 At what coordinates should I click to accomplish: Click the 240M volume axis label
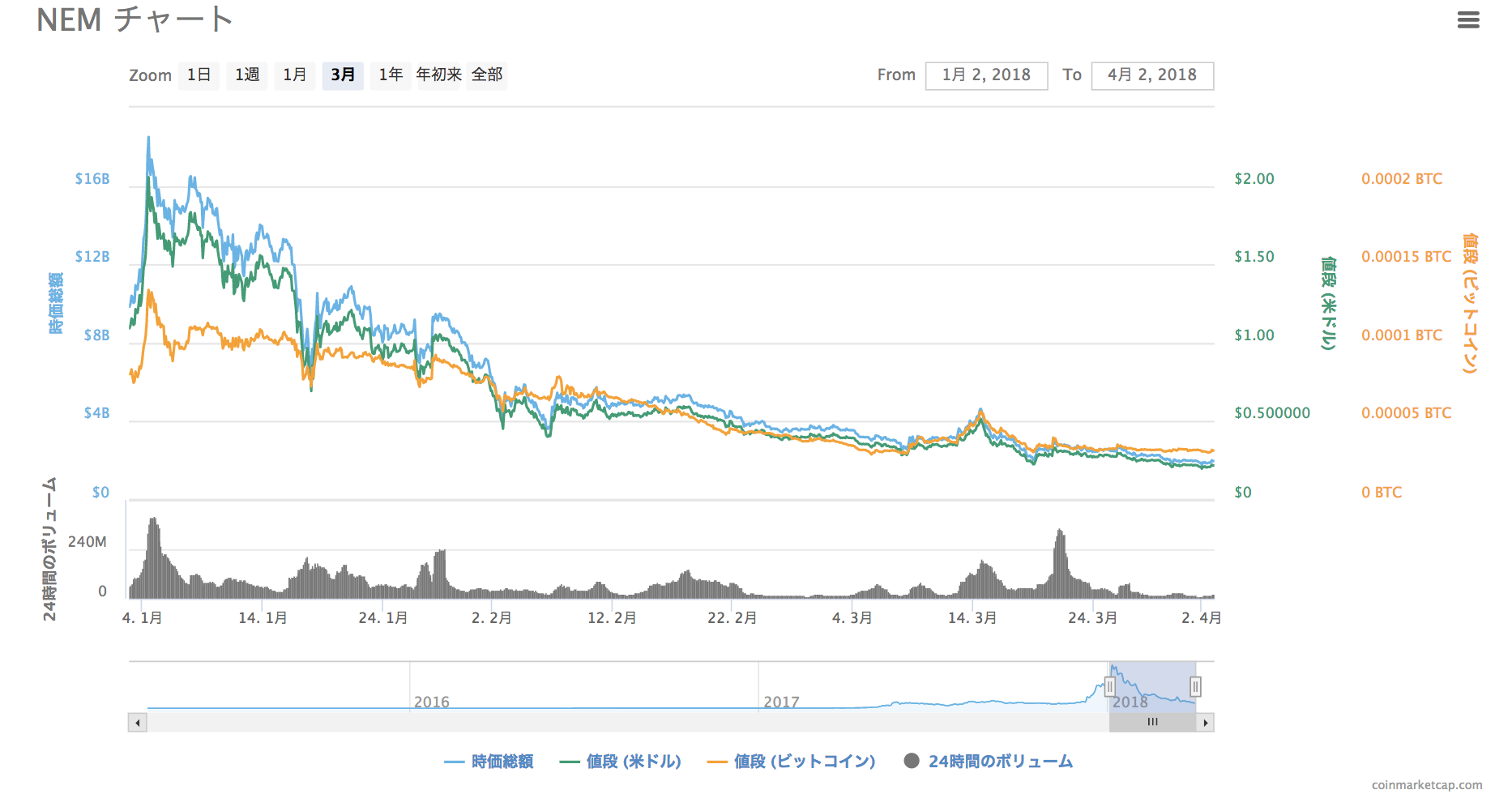pyautogui.click(x=88, y=542)
